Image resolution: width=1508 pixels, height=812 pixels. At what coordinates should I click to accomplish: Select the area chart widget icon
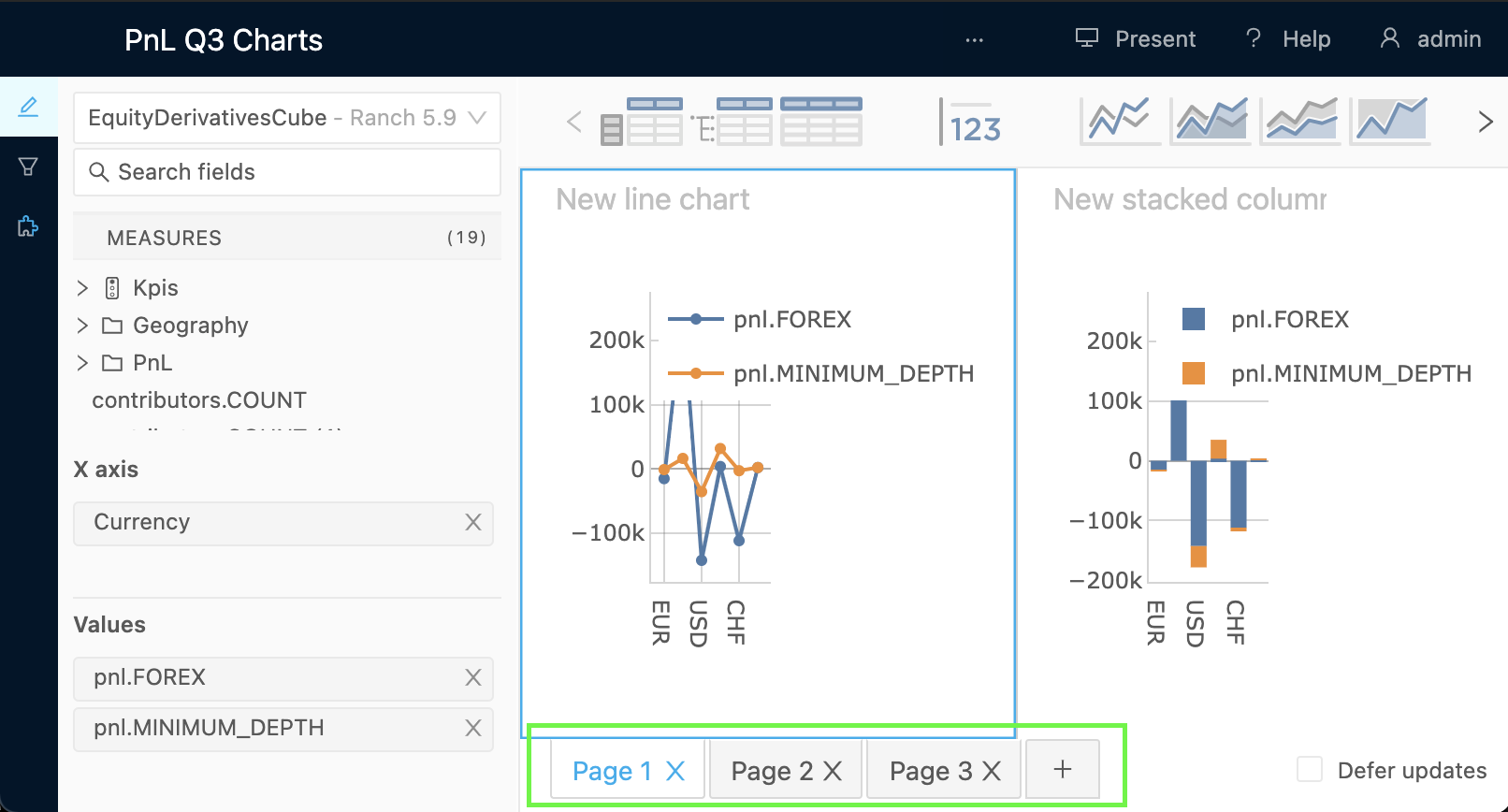click(x=1211, y=121)
